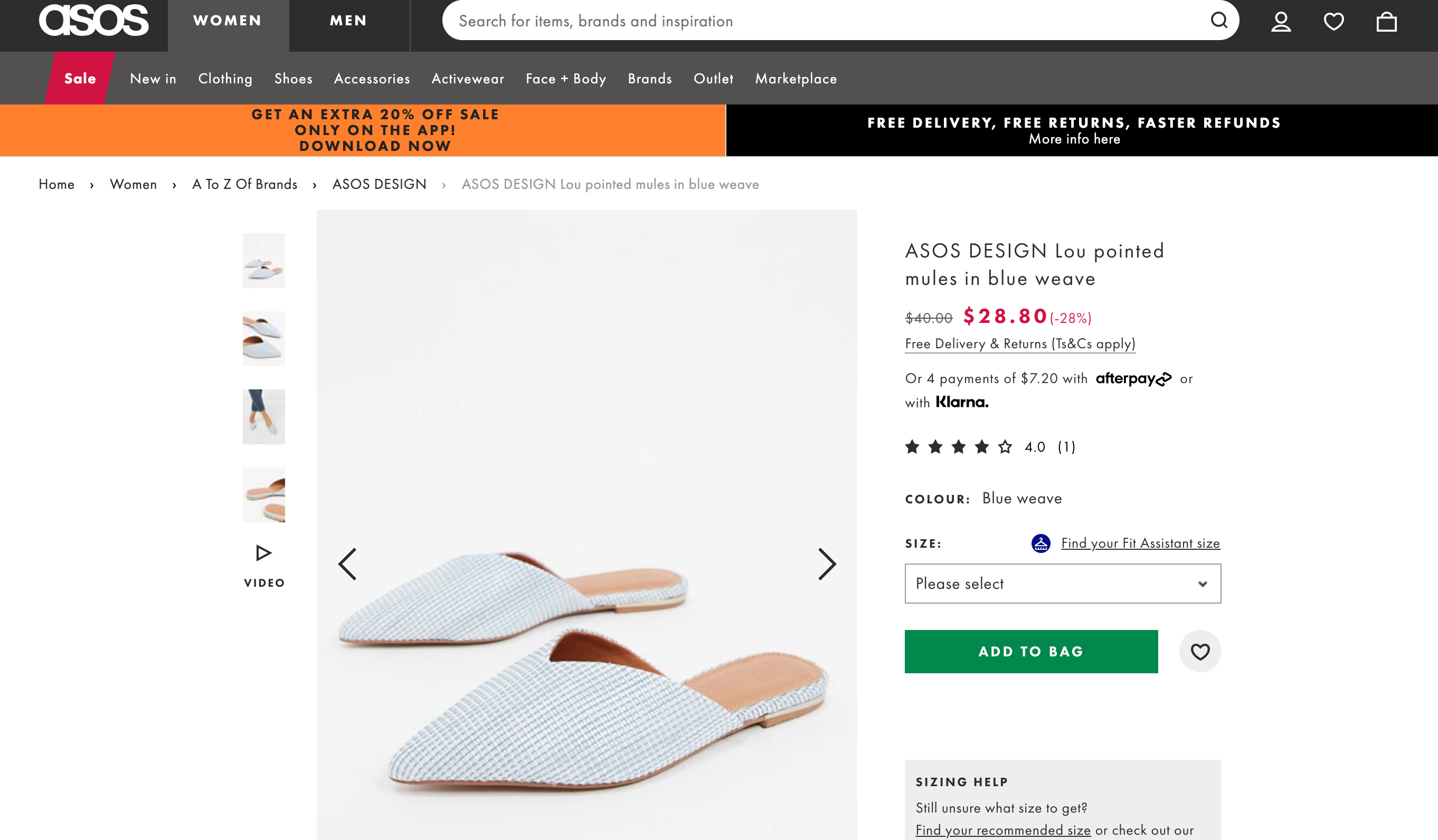The height and width of the screenshot is (840, 1438).
Task: Show the next product image
Action: [x=826, y=564]
